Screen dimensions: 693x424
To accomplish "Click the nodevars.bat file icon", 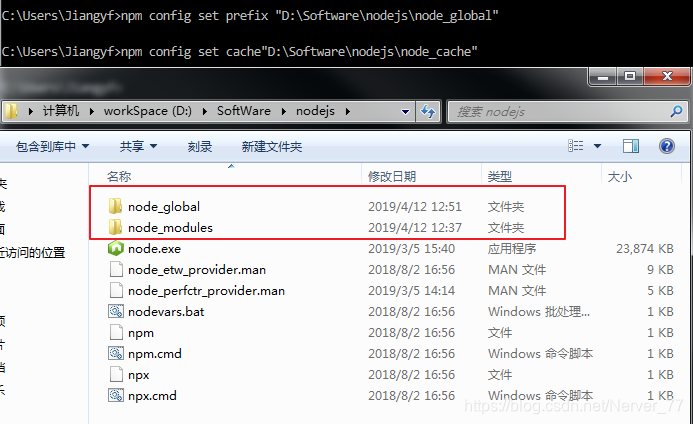I will (x=116, y=311).
